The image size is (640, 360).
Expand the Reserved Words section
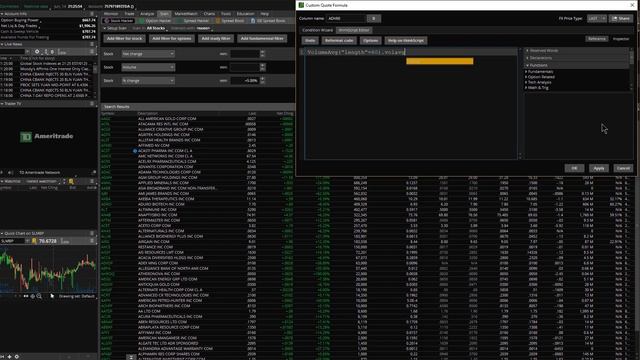[x=527, y=51]
